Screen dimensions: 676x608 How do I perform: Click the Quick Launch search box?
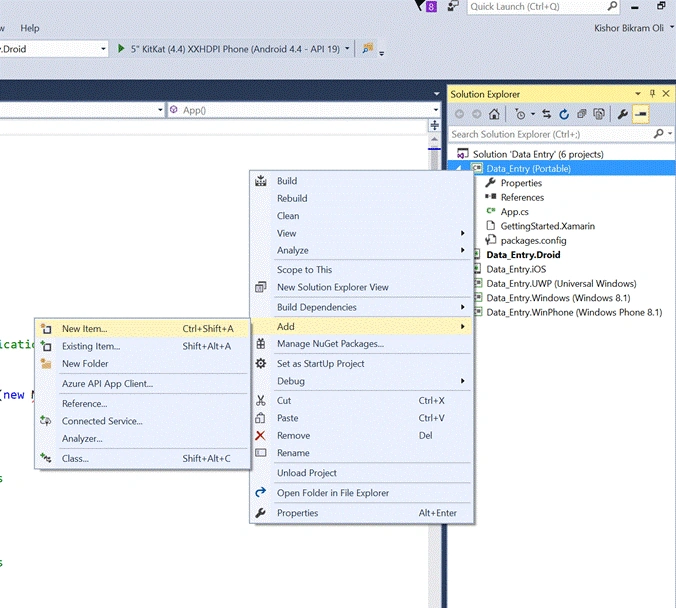[543, 6]
